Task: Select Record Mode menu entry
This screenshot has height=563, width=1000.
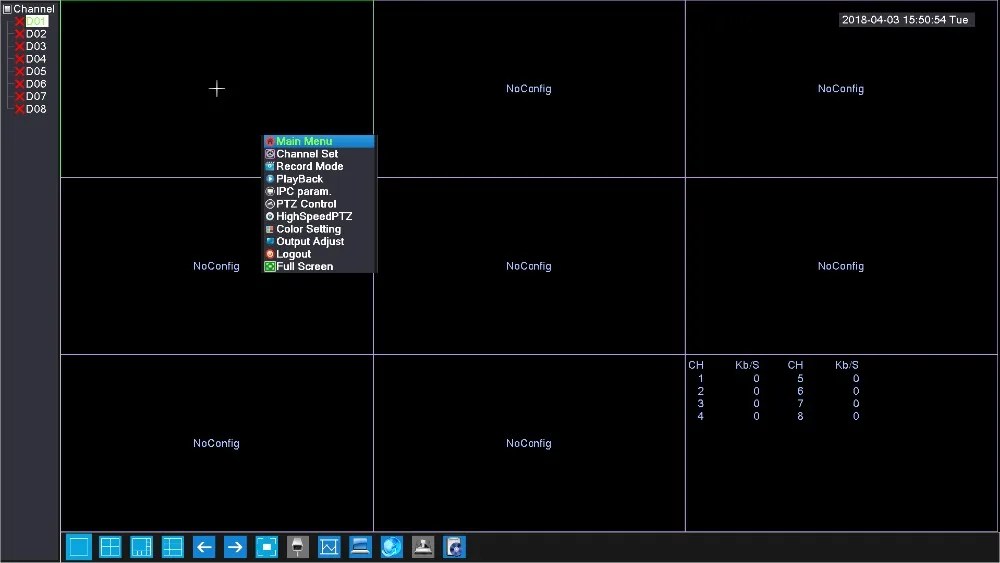Action: click(319, 166)
